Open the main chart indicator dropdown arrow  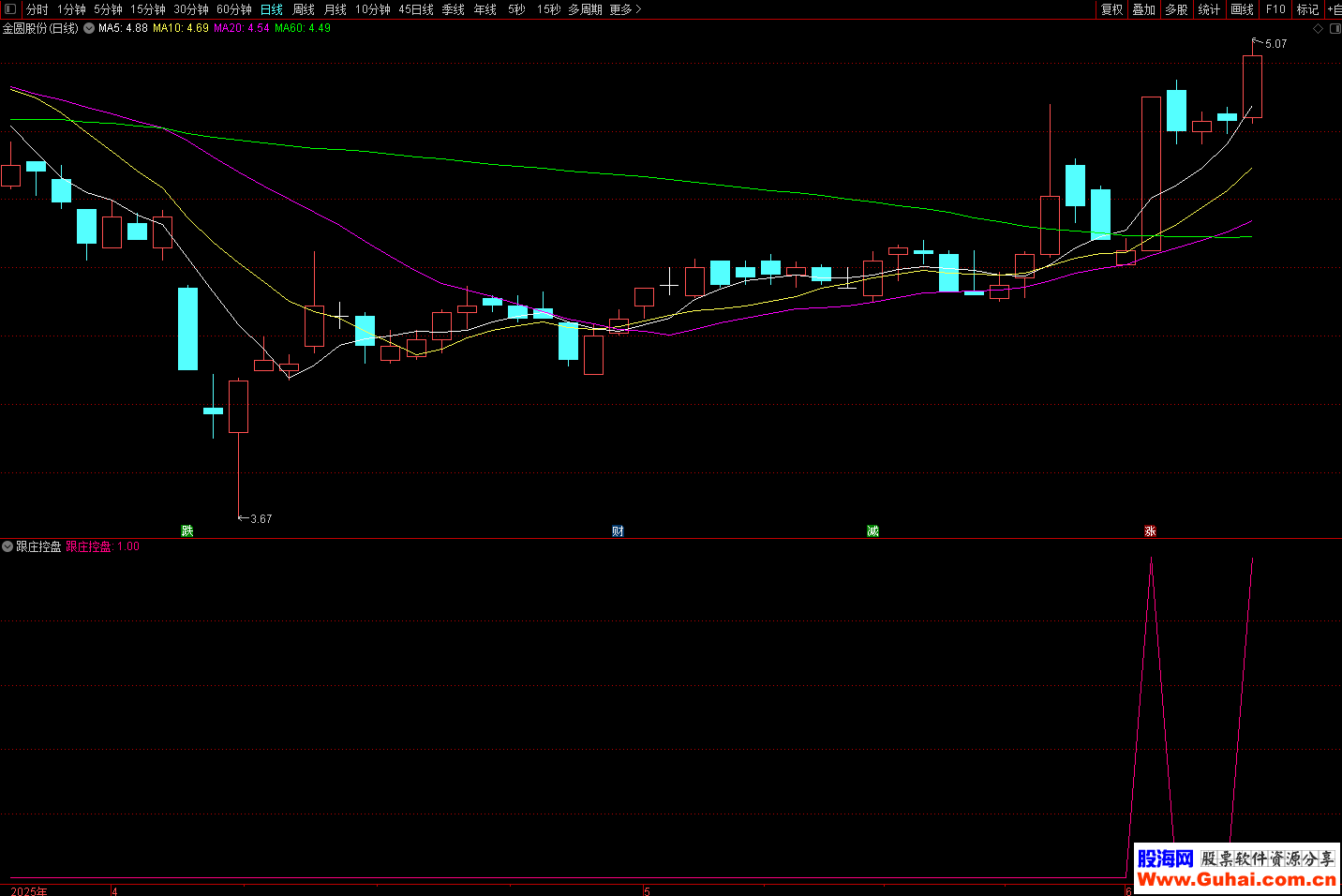pyautogui.click(x=89, y=29)
